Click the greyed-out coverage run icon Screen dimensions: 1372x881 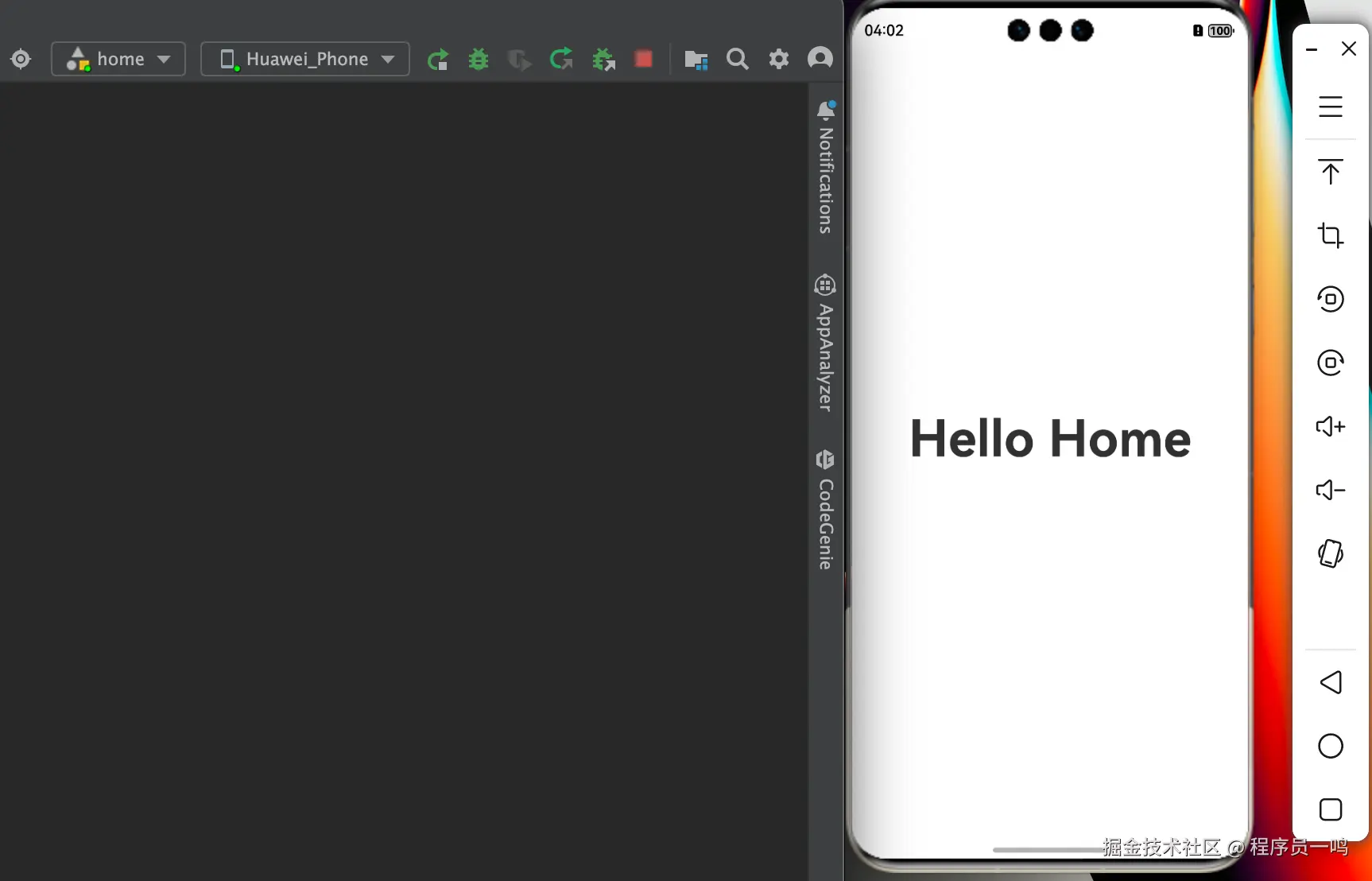(519, 60)
